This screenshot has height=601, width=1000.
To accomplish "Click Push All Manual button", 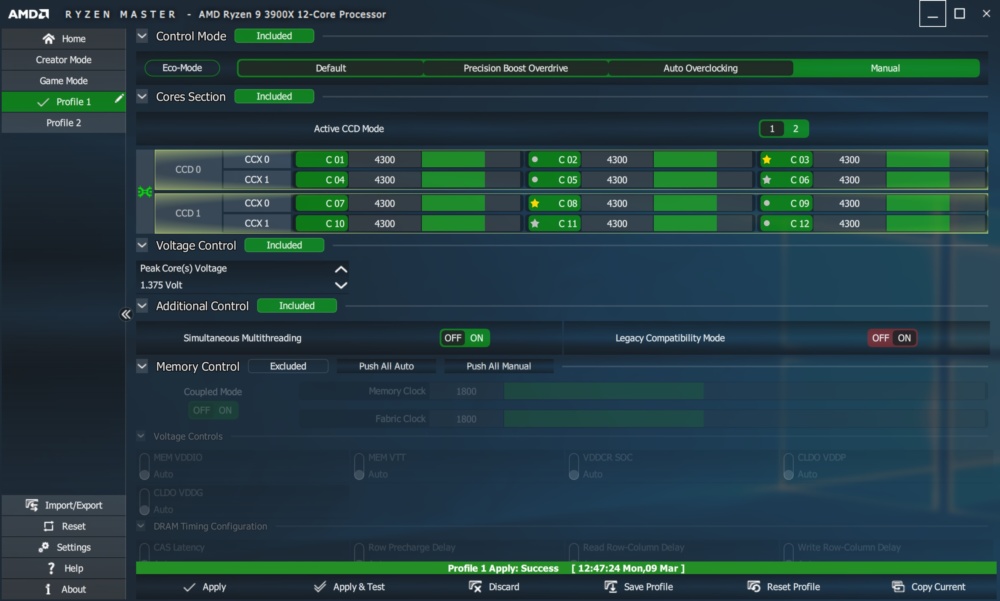I will pos(499,366).
